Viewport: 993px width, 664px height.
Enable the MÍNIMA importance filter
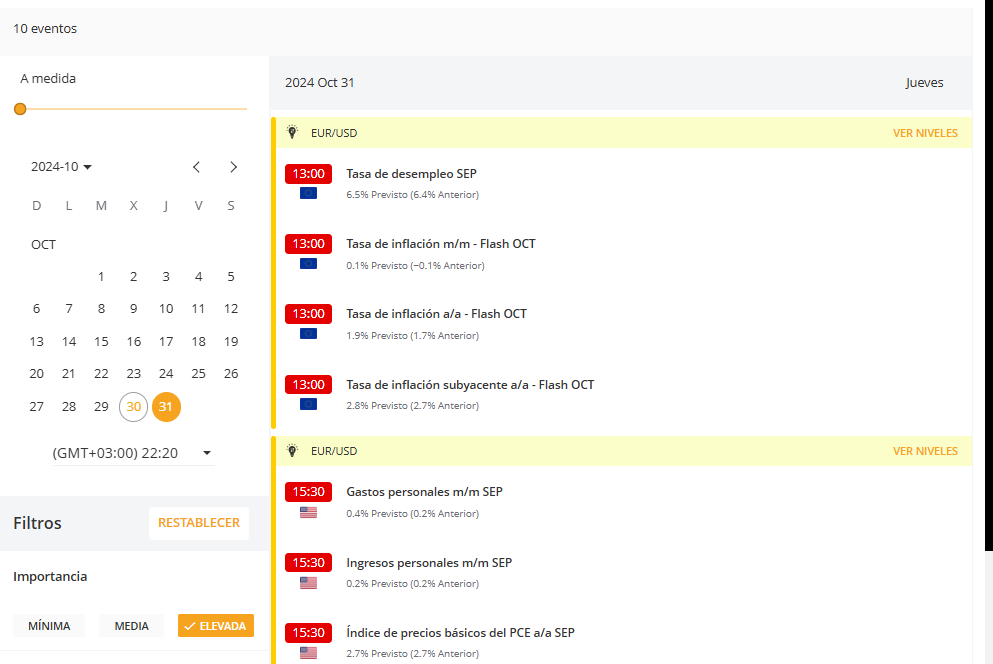(49, 625)
